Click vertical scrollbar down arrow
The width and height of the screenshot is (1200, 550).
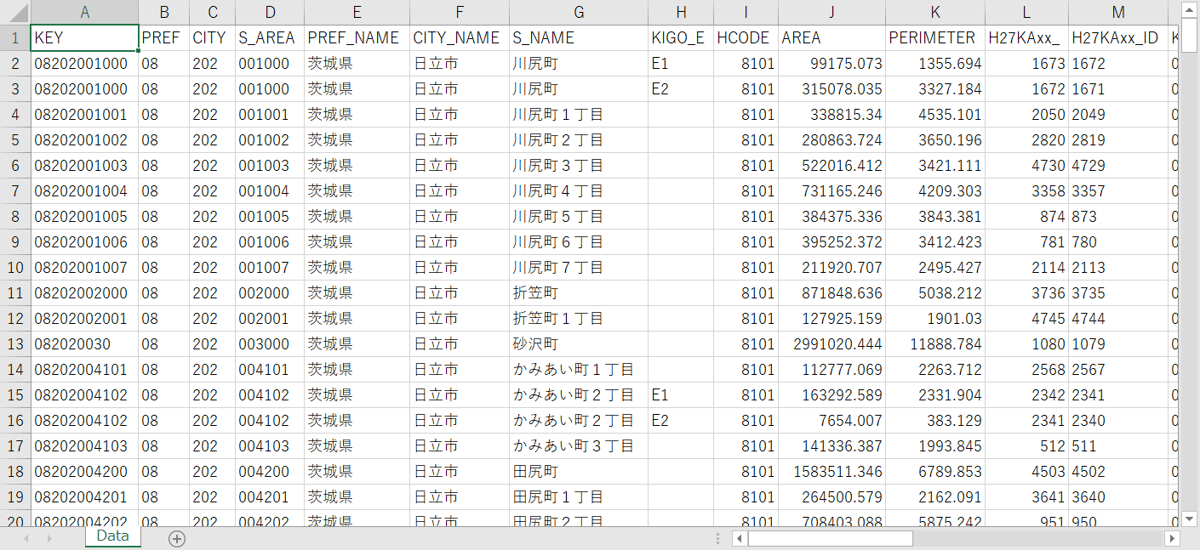click(x=1190, y=517)
